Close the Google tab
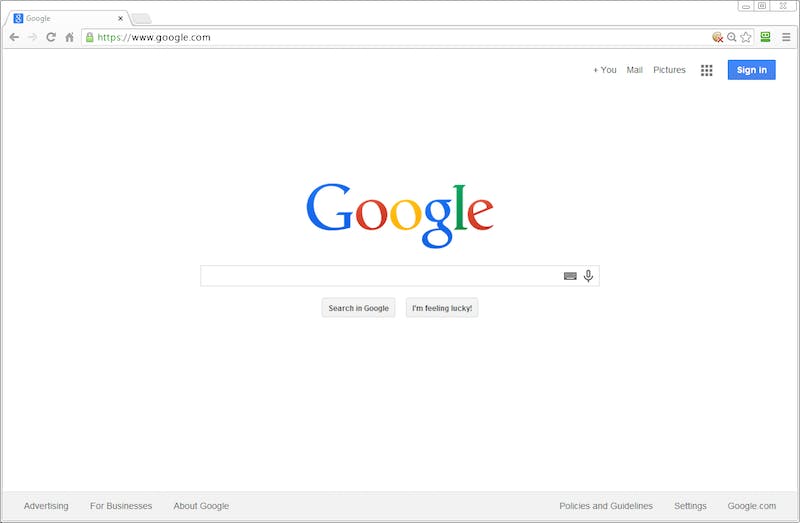Image resolution: width=800 pixels, height=523 pixels. click(120, 18)
